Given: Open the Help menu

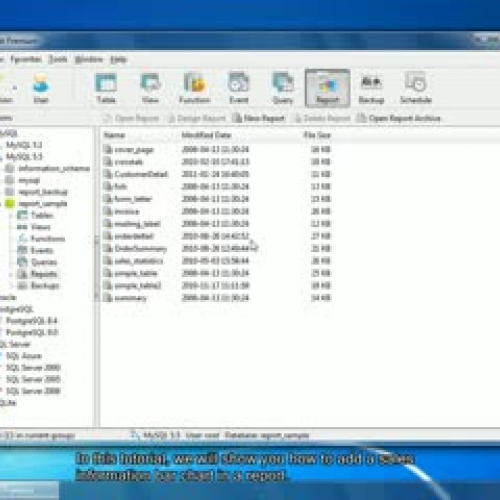Looking at the screenshot, I should (119, 60).
